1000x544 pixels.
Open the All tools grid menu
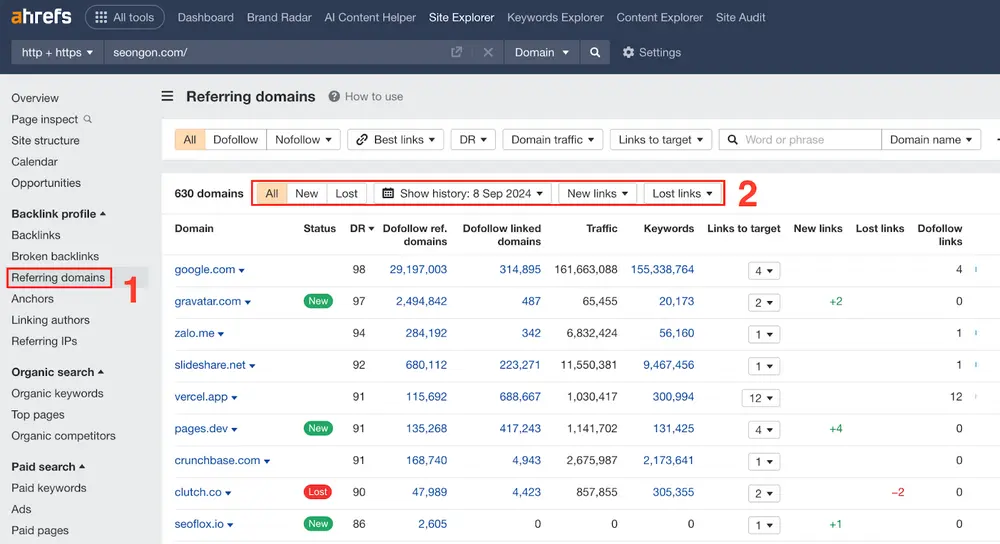coord(124,17)
